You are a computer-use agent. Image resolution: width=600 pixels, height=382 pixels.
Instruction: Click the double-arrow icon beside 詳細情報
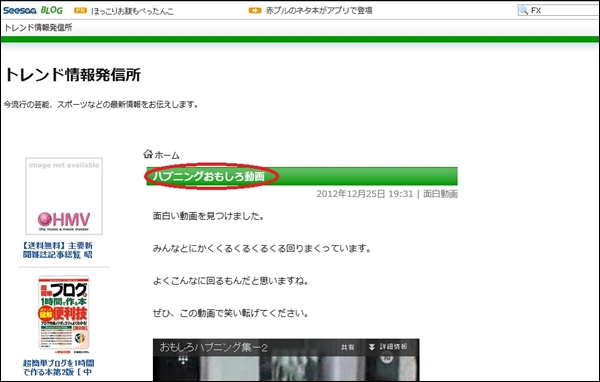point(372,347)
